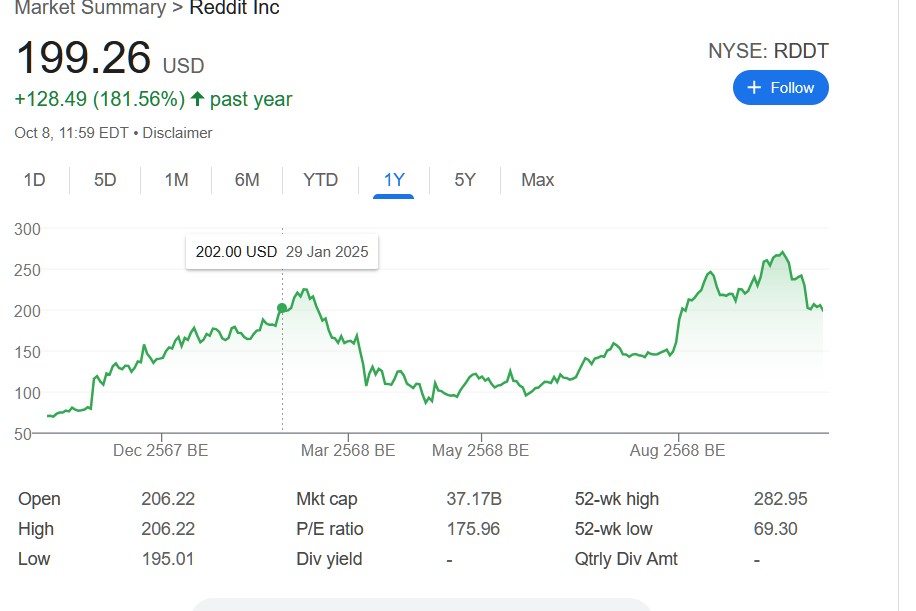
Task: Select the Max range tab
Action: [x=537, y=179]
